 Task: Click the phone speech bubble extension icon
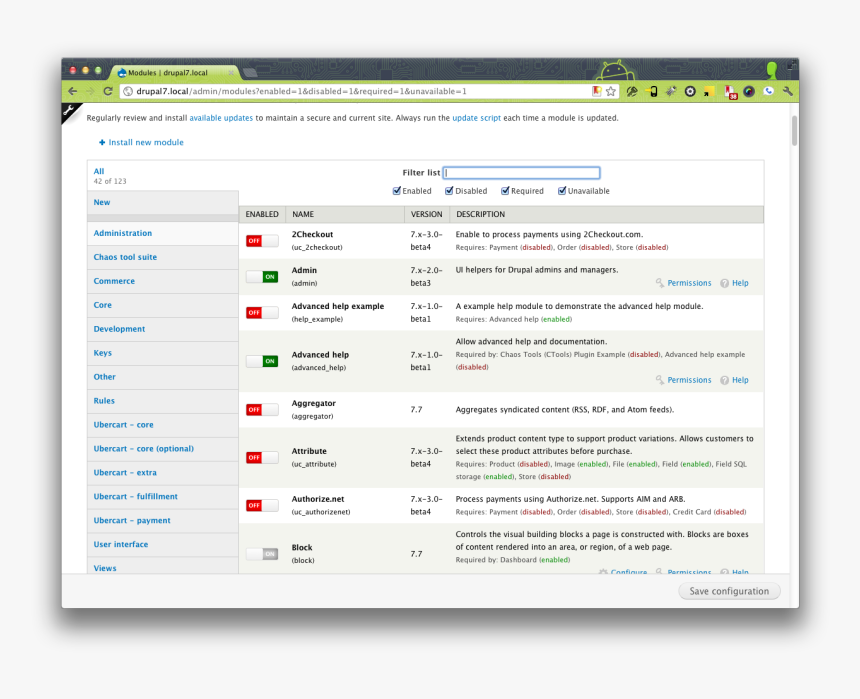click(768, 91)
